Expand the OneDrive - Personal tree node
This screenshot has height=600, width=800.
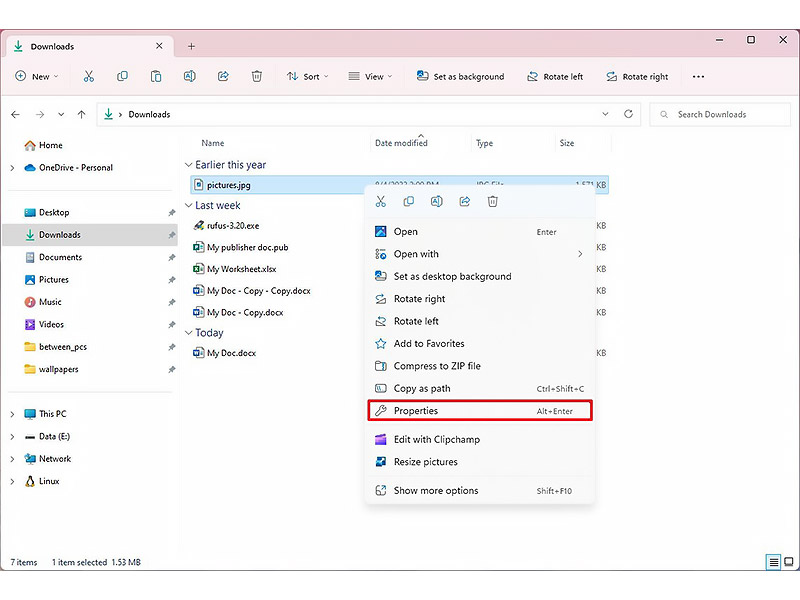pos(12,168)
